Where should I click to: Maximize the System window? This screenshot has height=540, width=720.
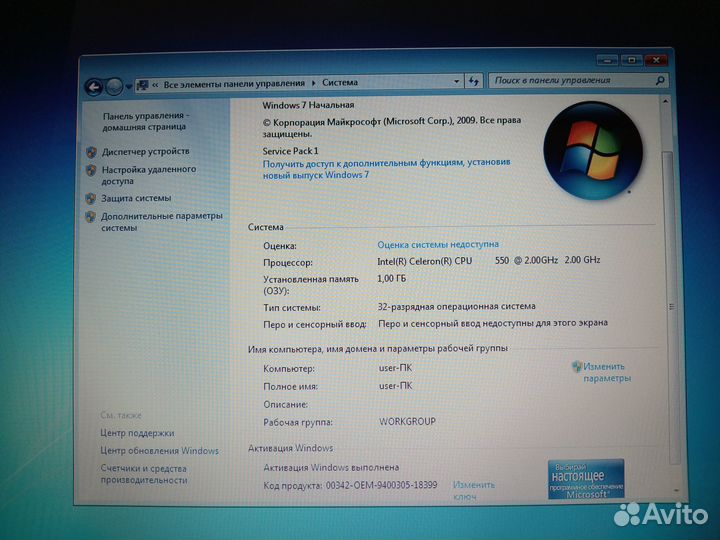[631, 60]
